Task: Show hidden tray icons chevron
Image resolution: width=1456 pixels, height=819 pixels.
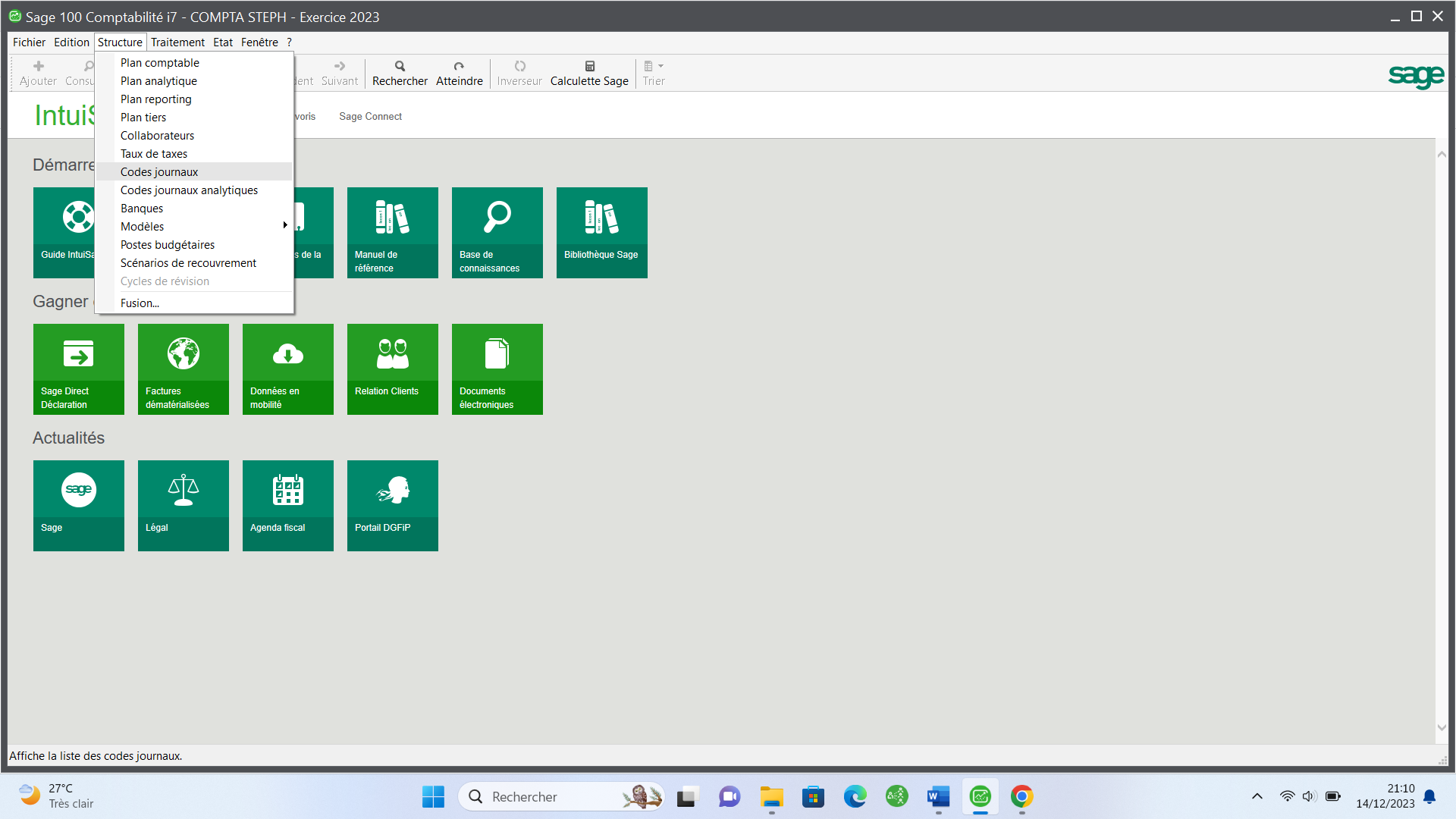Action: (1257, 796)
